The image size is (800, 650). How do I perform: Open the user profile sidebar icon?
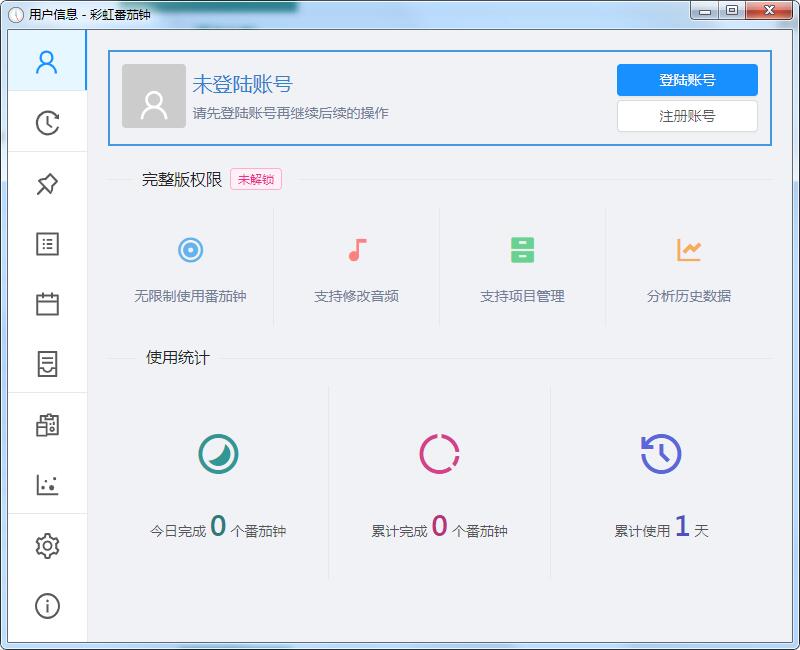47,62
